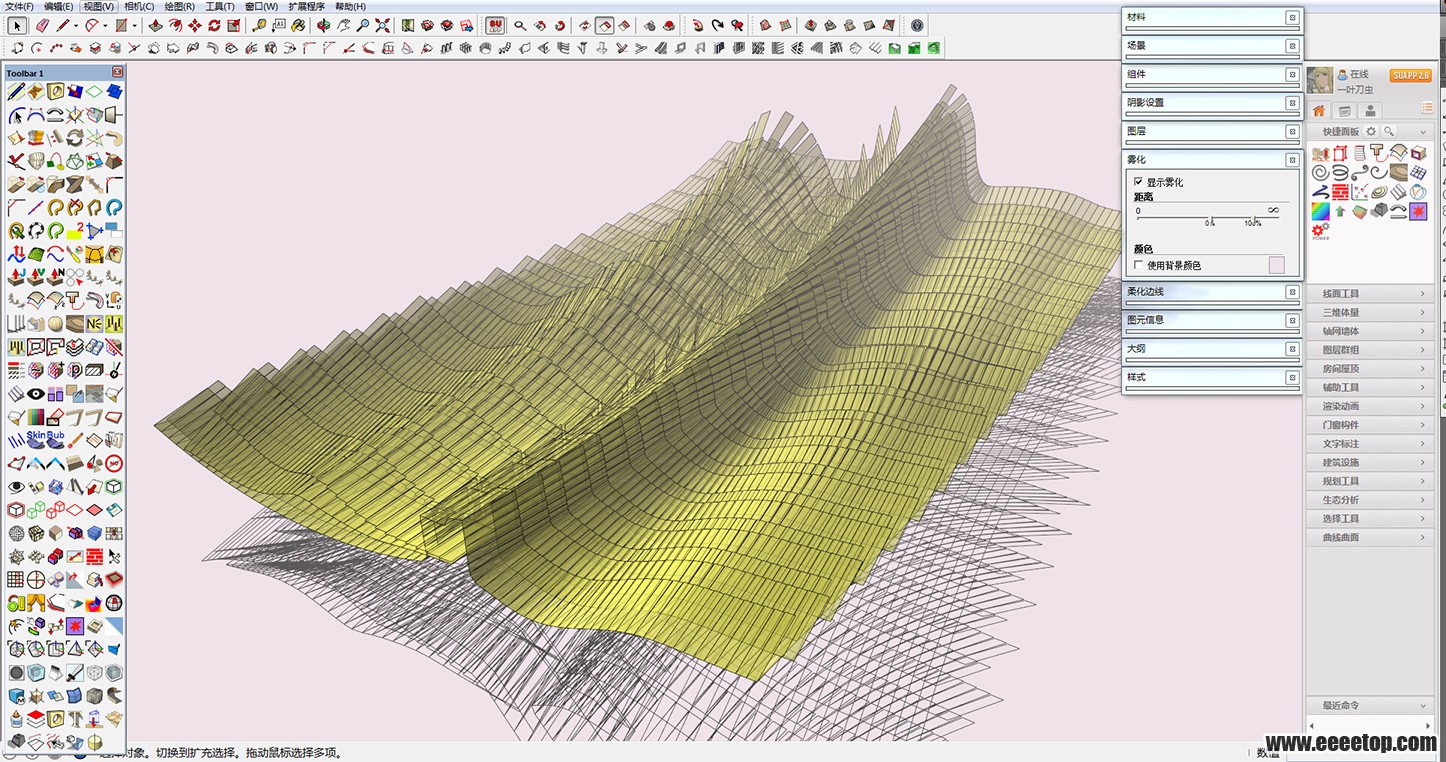Open the SUAPP home tab
1446x762 pixels.
pyautogui.click(x=1319, y=111)
